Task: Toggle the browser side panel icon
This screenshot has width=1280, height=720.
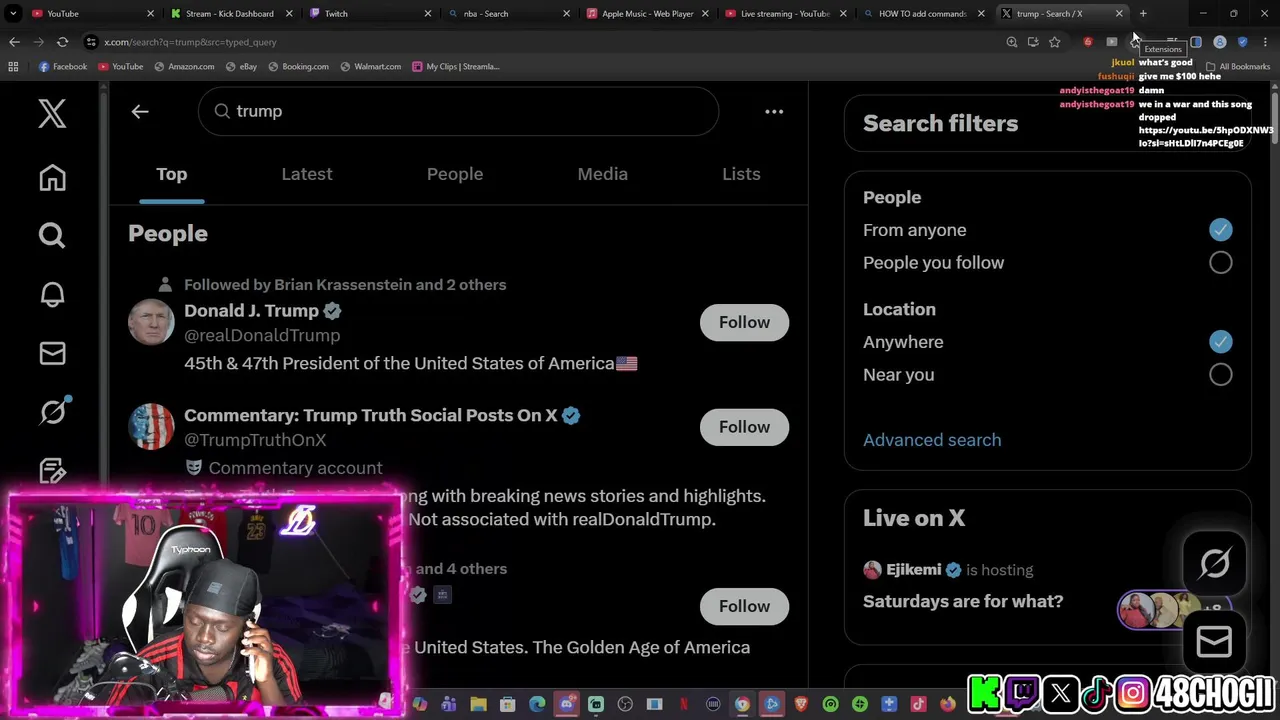Action: (1196, 42)
